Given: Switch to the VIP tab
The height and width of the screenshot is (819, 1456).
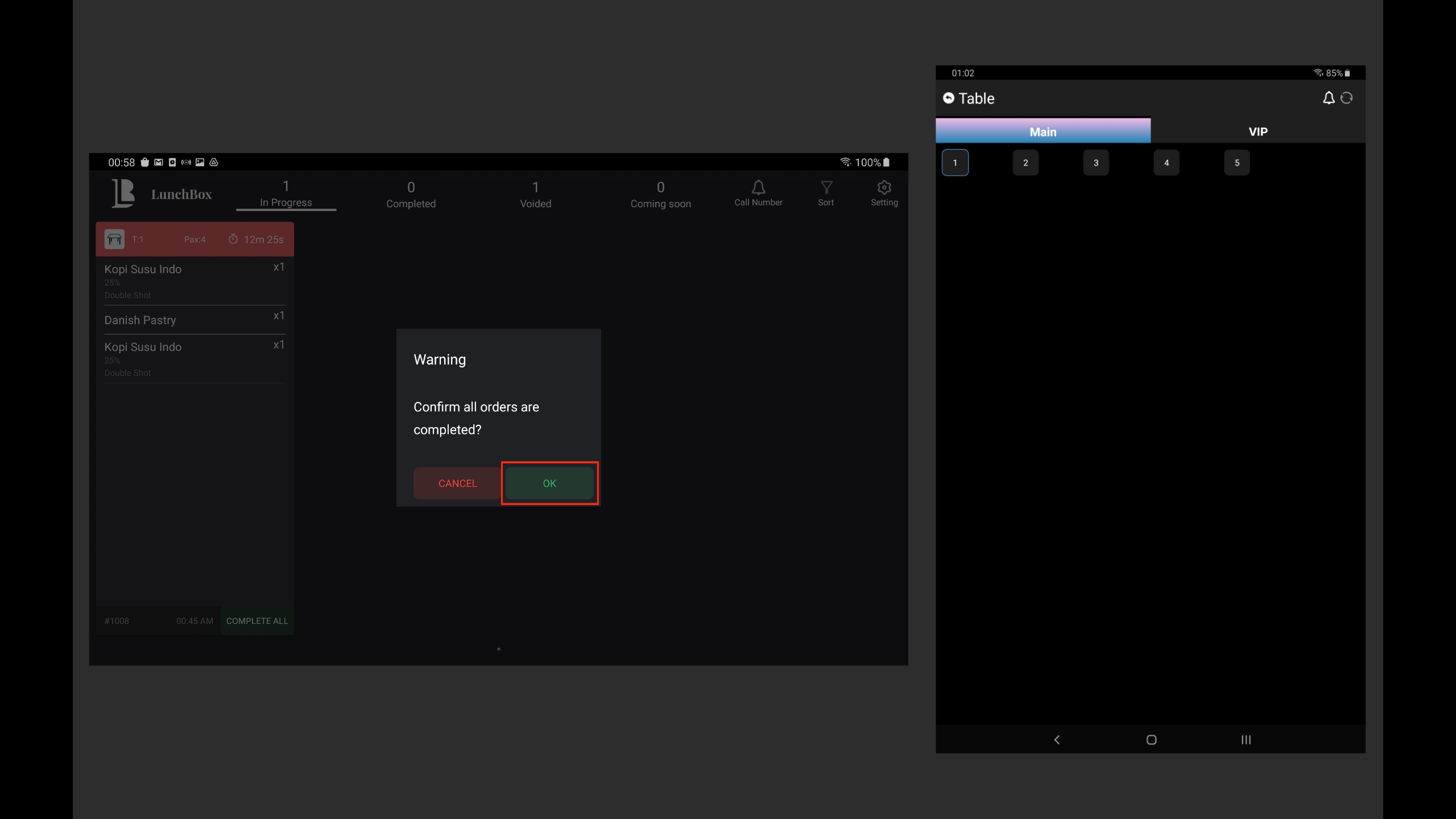Looking at the screenshot, I should 1258,131.
